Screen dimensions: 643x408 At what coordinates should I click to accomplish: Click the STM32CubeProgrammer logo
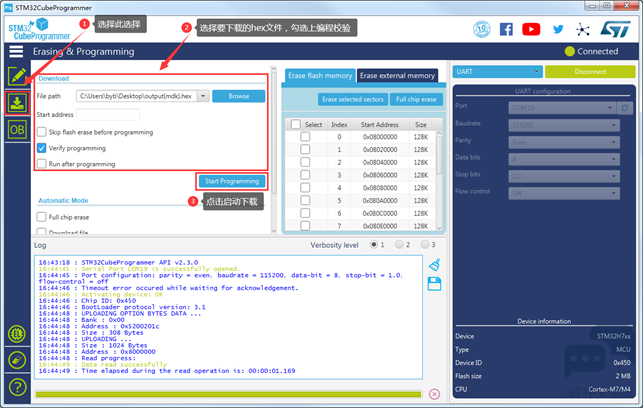tap(39, 30)
